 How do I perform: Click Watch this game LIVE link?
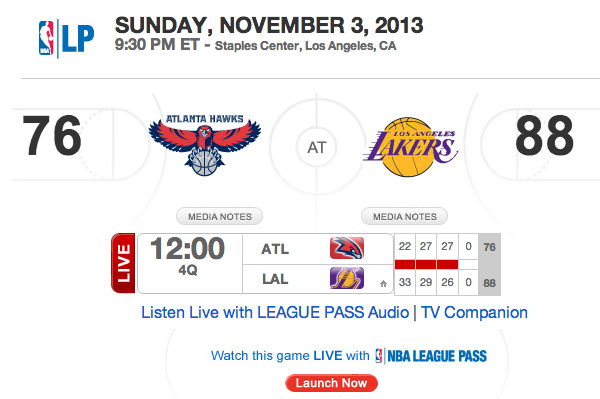click(x=290, y=356)
